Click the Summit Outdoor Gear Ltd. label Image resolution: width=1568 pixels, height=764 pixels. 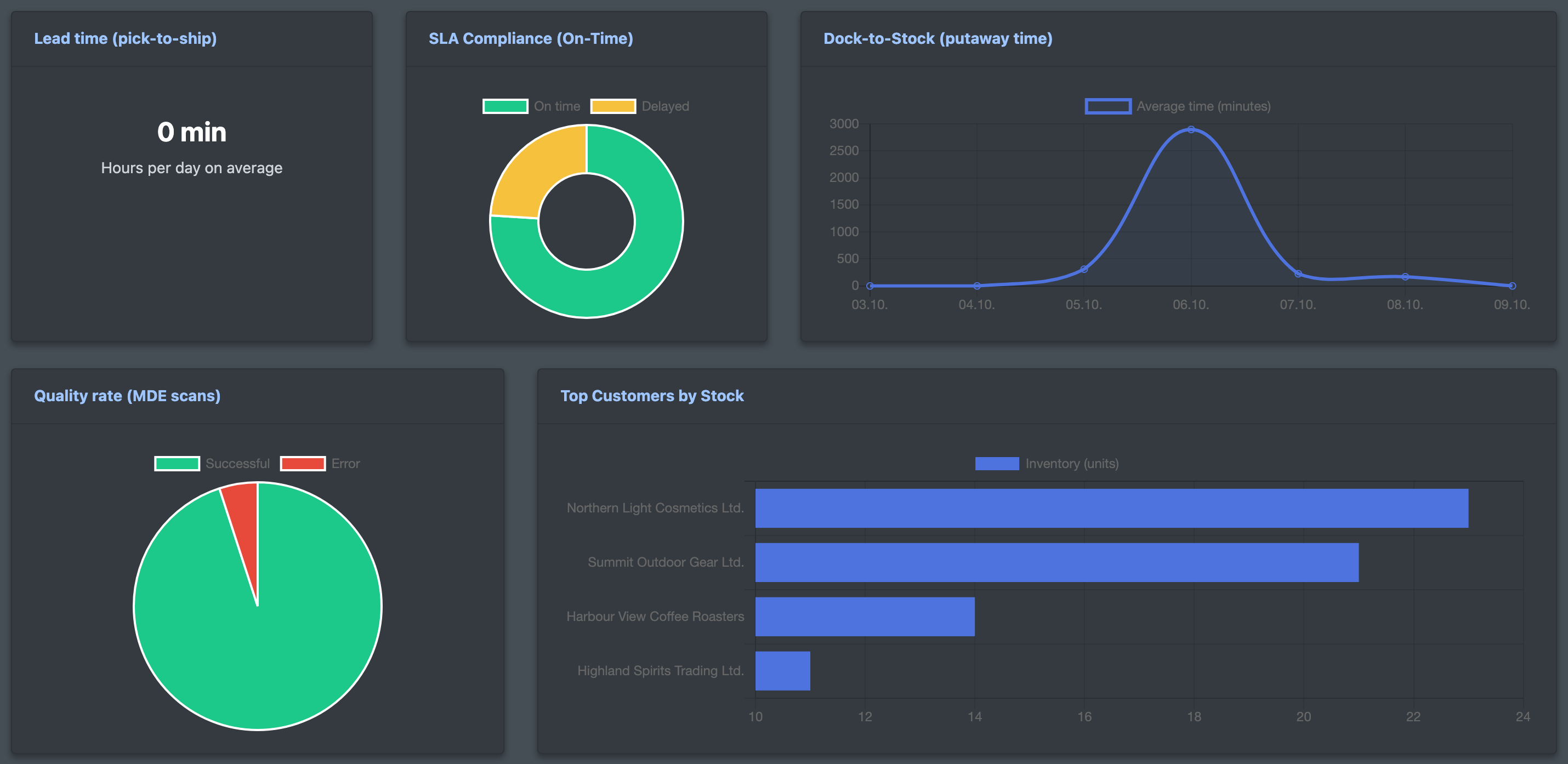pyautogui.click(x=666, y=562)
